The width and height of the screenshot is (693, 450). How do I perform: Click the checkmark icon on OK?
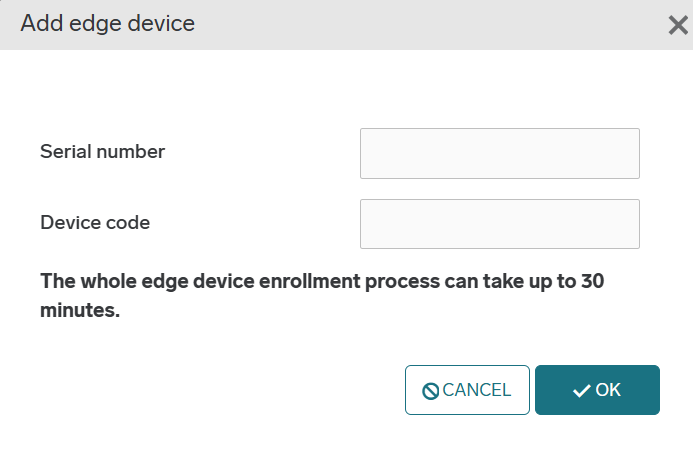point(581,391)
